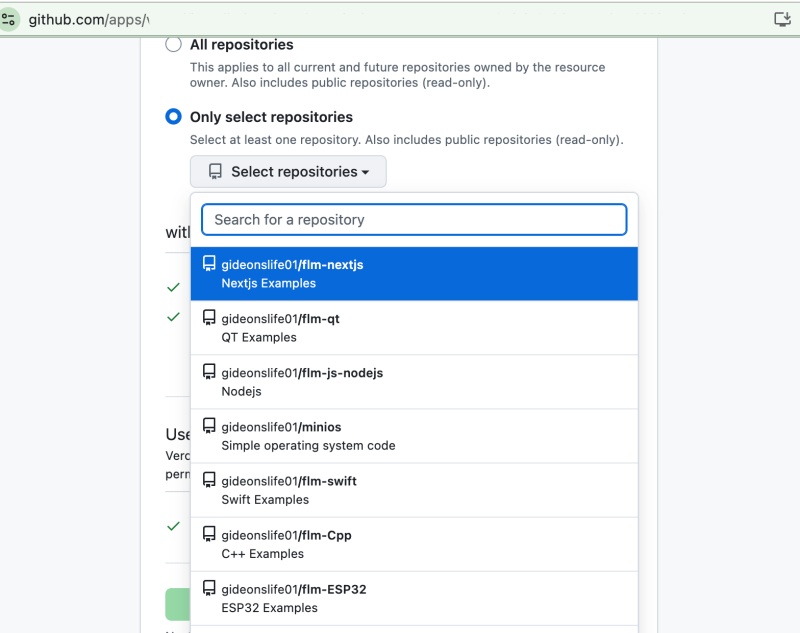
Task: Click repo icon next to flm-nextjs
Action: [209, 263]
